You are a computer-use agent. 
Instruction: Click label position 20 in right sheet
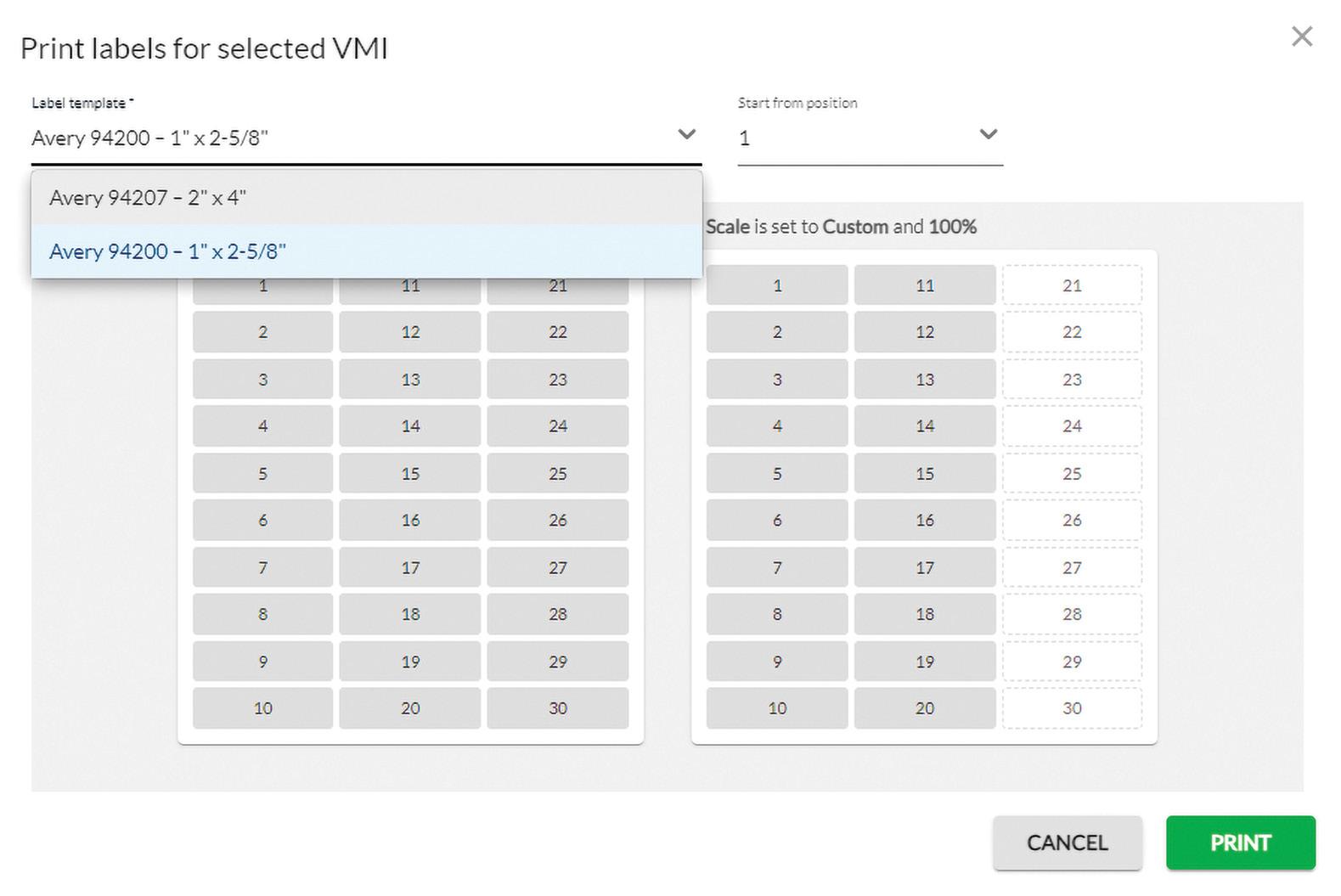[924, 707]
